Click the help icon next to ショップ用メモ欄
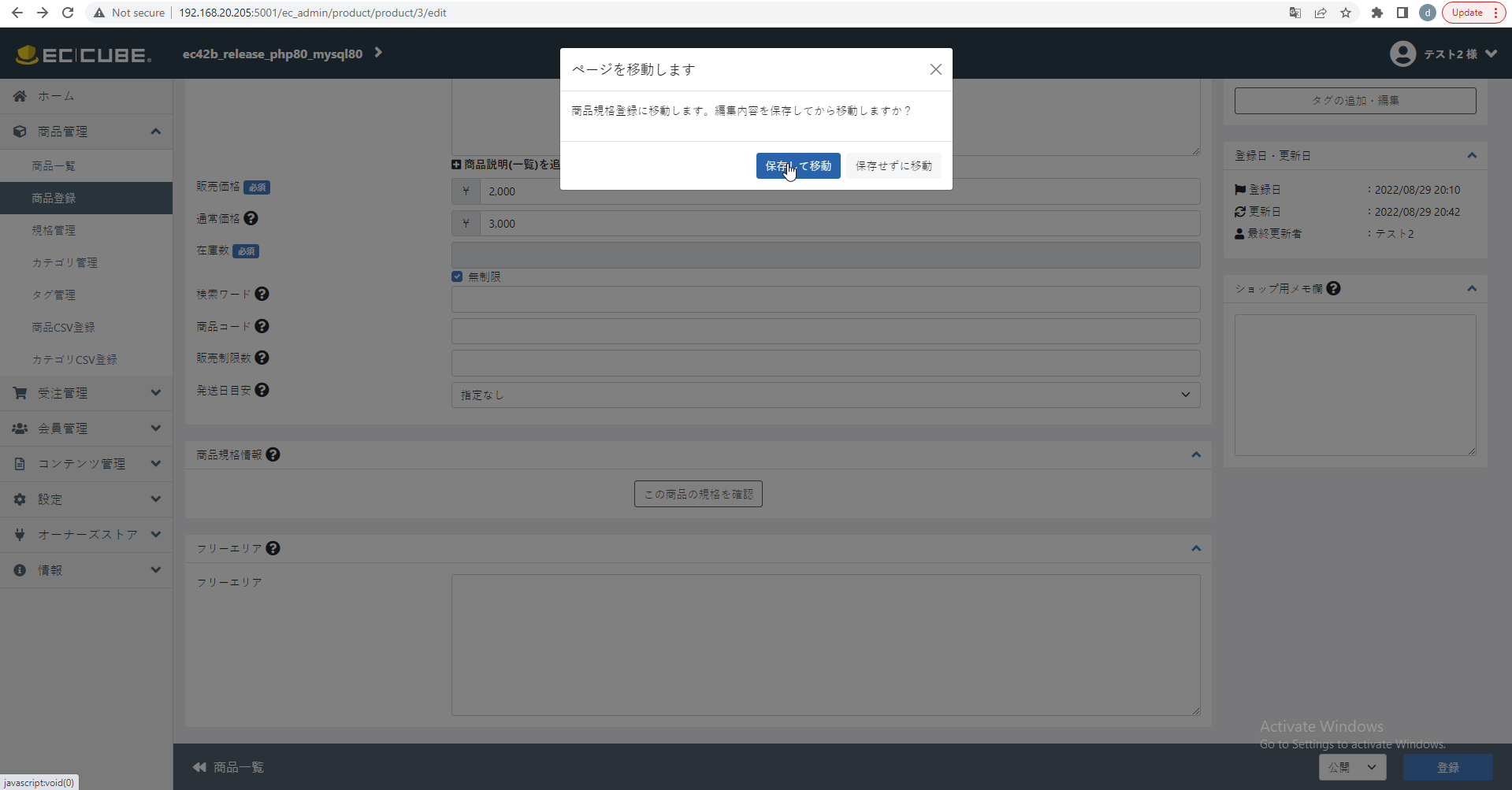 point(1334,288)
